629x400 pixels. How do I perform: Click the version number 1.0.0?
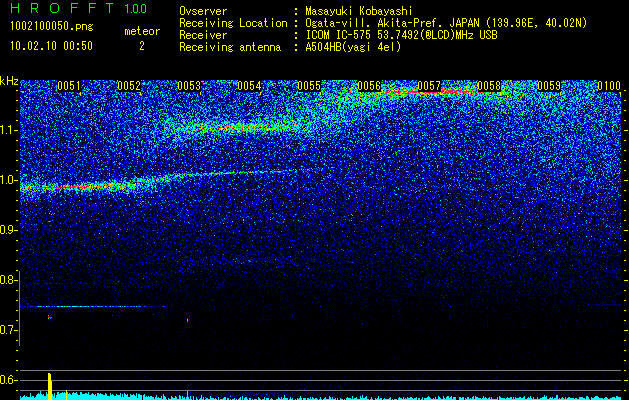click(136, 8)
